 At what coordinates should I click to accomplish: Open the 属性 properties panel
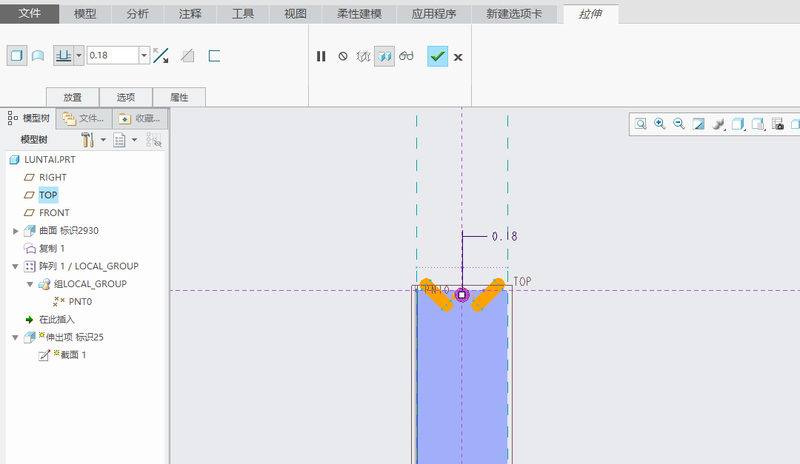click(179, 97)
